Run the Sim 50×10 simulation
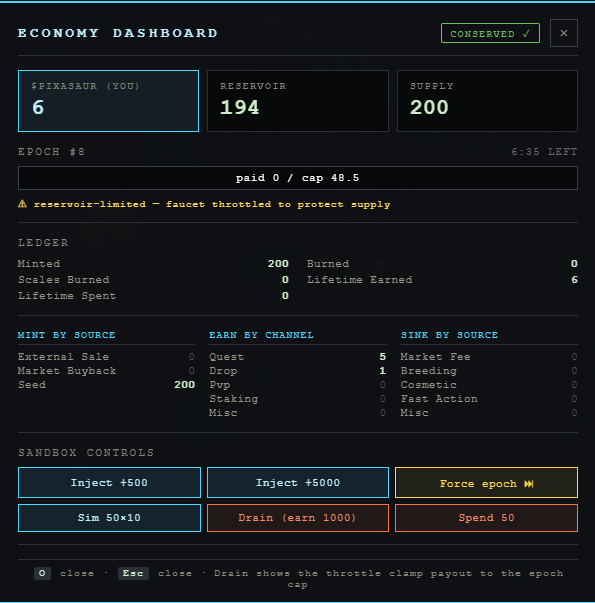 coord(109,518)
